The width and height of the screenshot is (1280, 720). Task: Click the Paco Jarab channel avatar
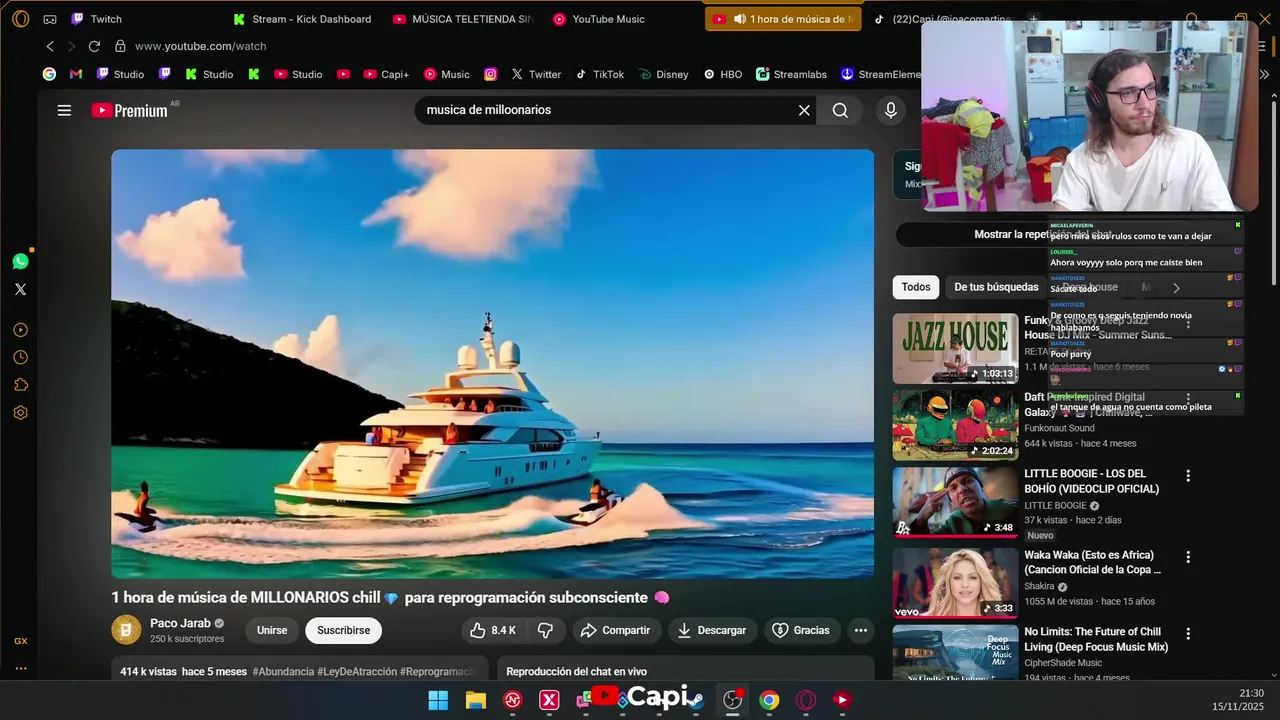[126, 630]
